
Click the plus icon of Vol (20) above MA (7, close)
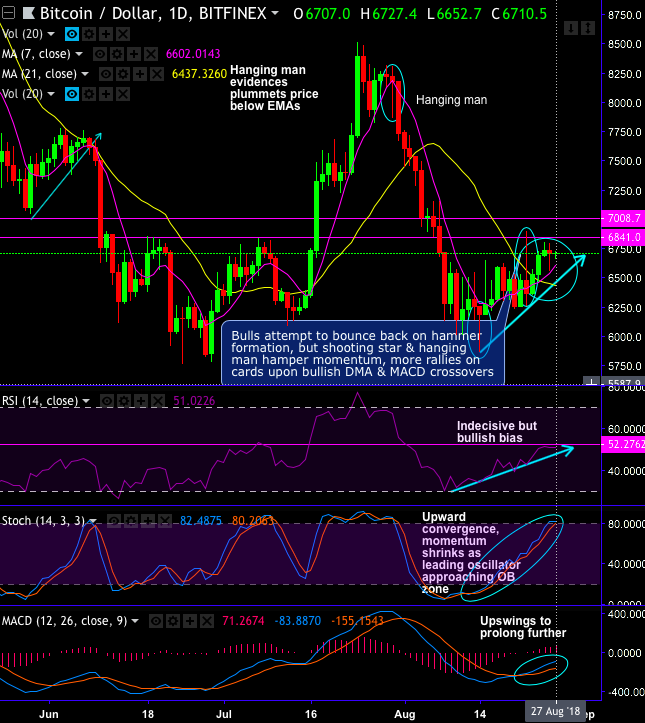coord(106,34)
